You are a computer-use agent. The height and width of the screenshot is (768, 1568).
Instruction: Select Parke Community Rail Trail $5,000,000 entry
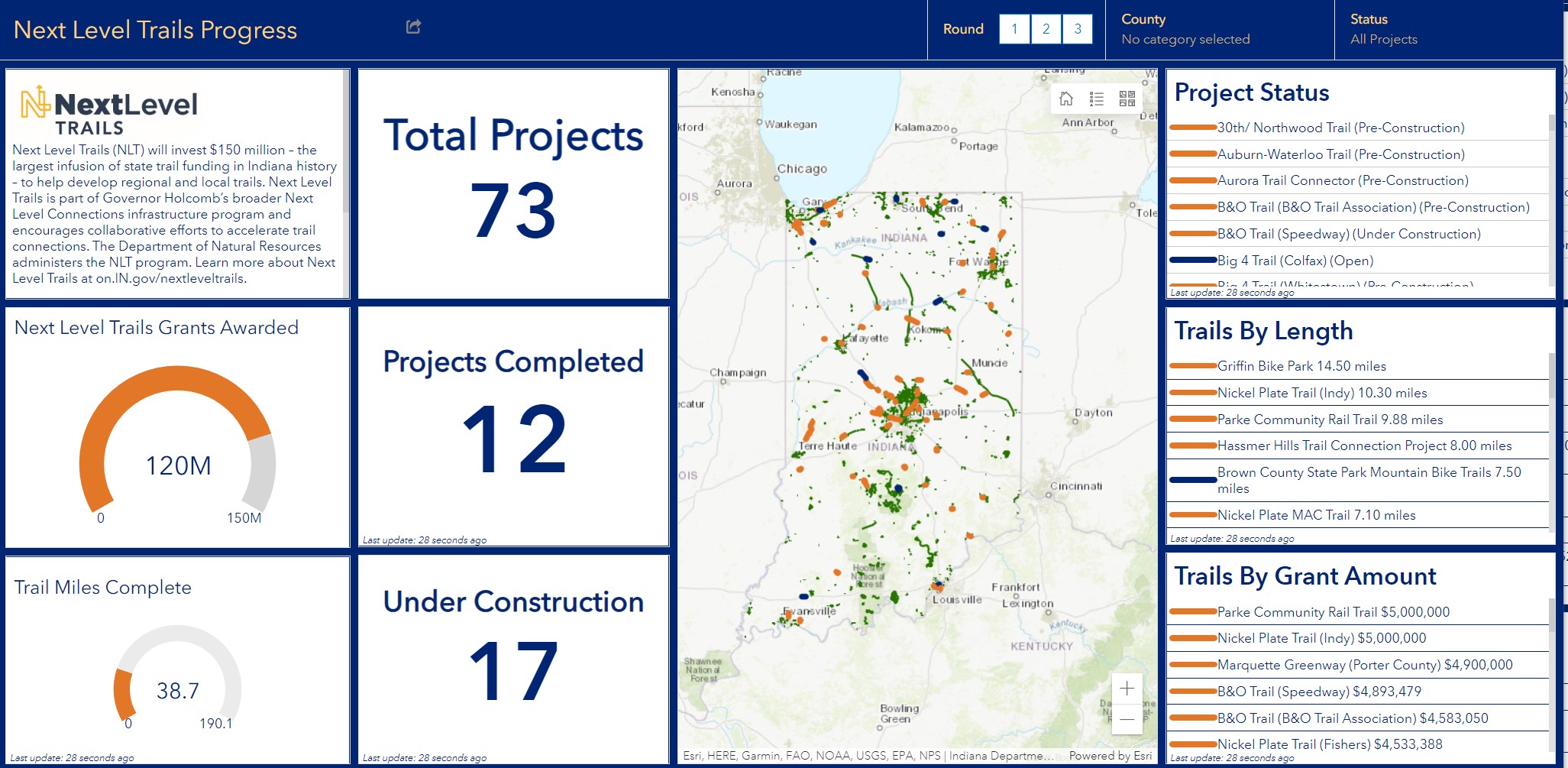pos(1333,612)
